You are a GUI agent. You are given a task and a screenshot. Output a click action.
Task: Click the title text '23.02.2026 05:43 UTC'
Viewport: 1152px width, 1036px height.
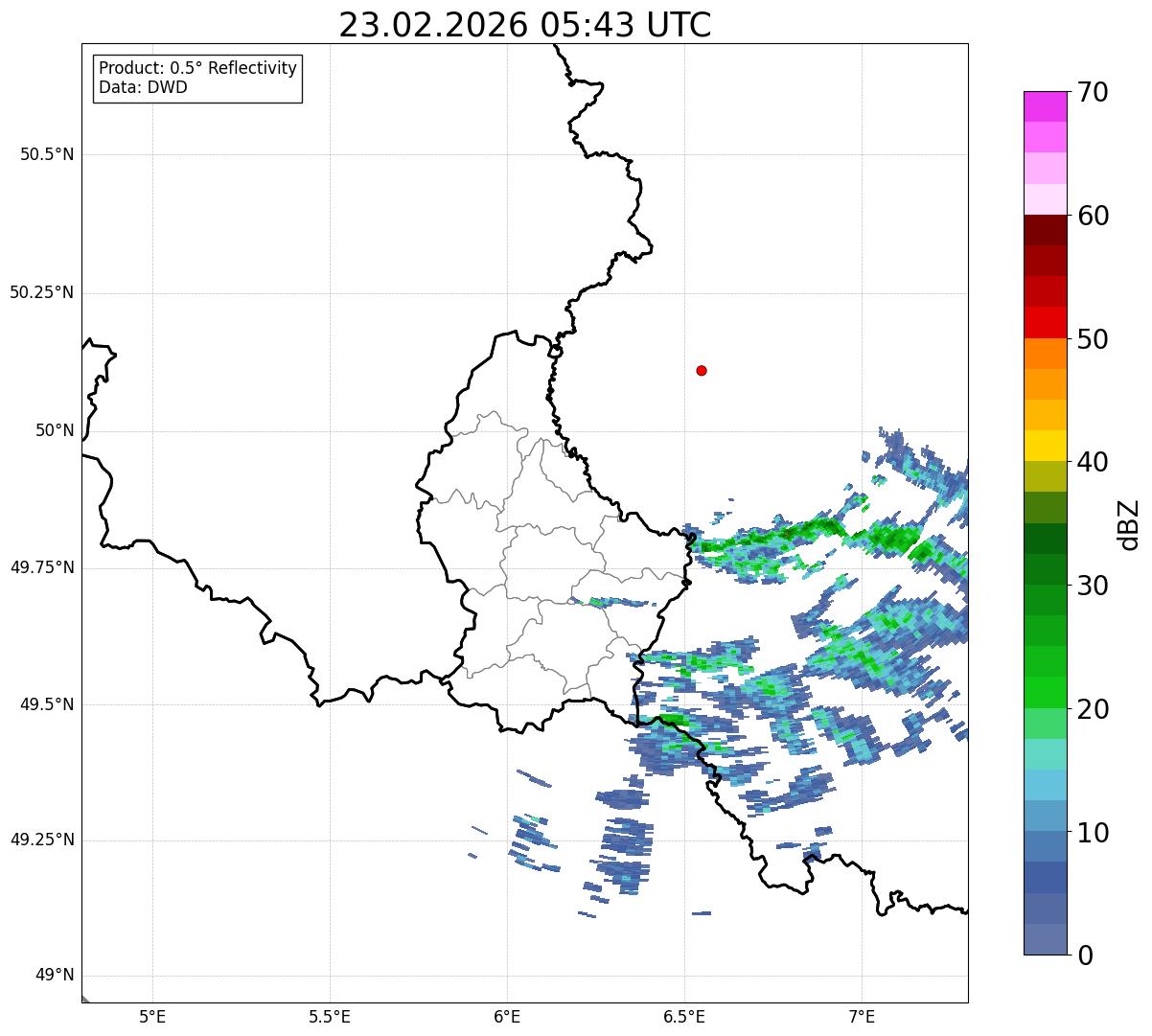pyautogui.click(x=525, y=25)
